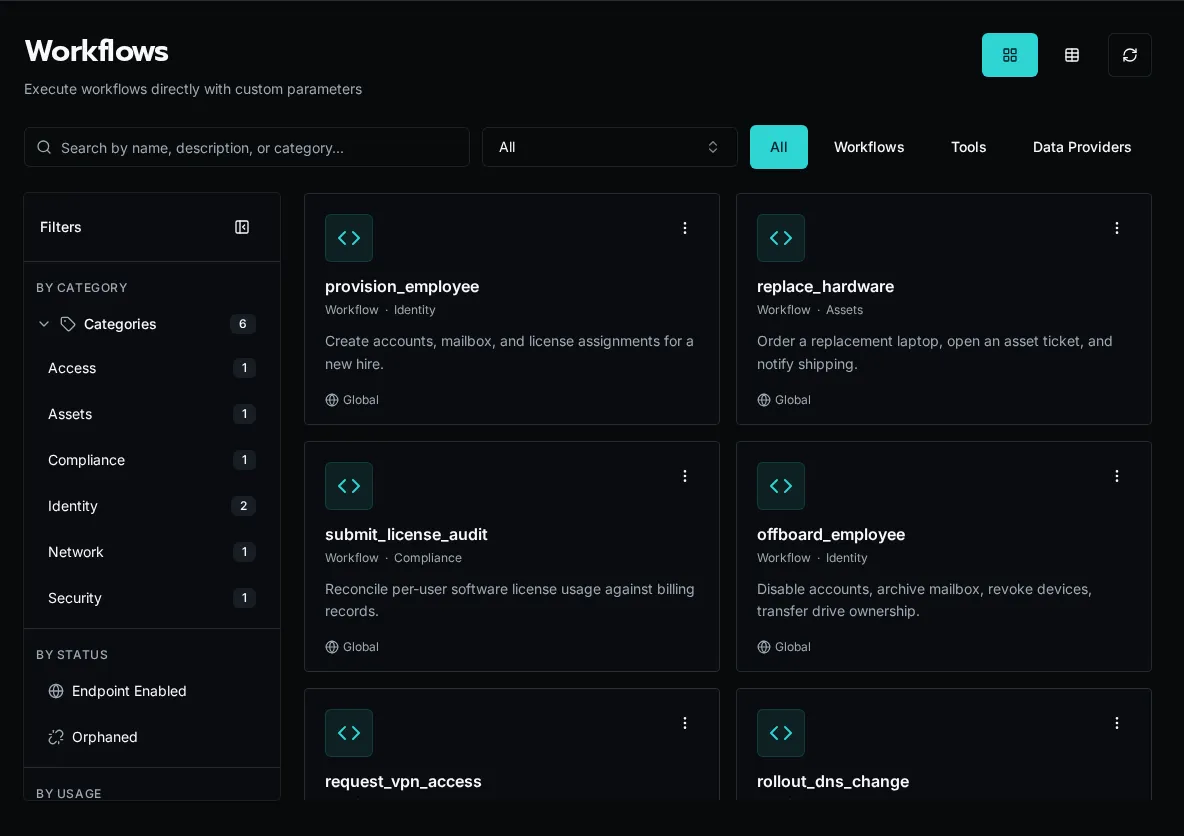Click the replace_hardware code icon
1184x836 pixels.
coord(781,238)
